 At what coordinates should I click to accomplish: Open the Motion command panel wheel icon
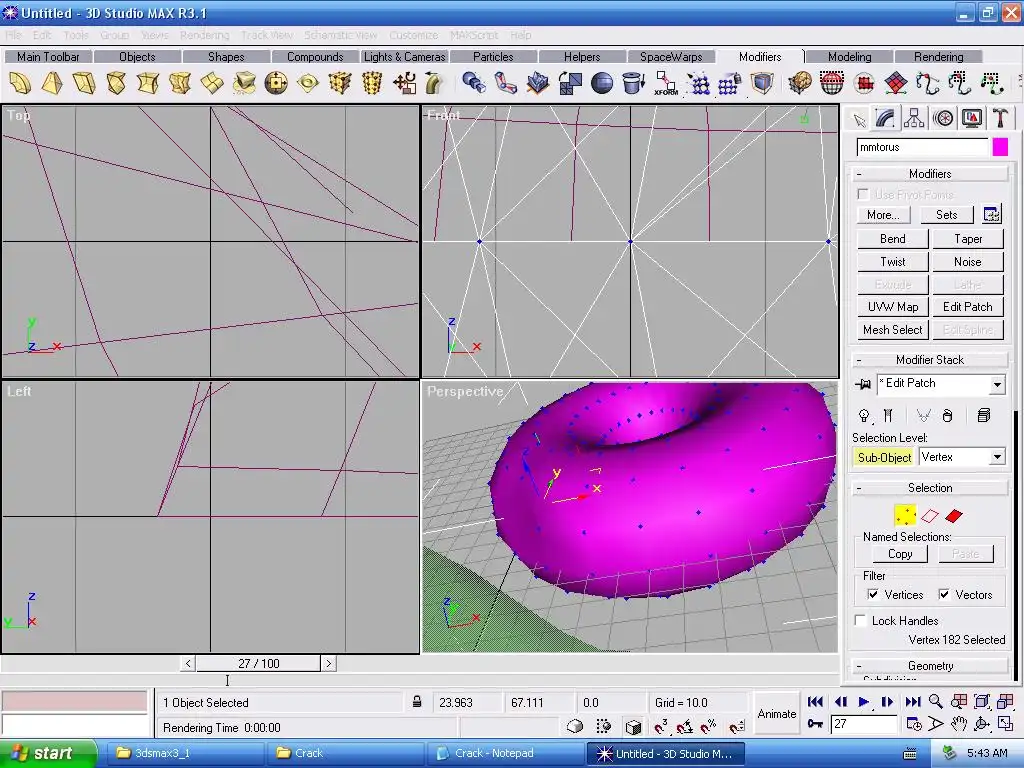coord(943,118)
